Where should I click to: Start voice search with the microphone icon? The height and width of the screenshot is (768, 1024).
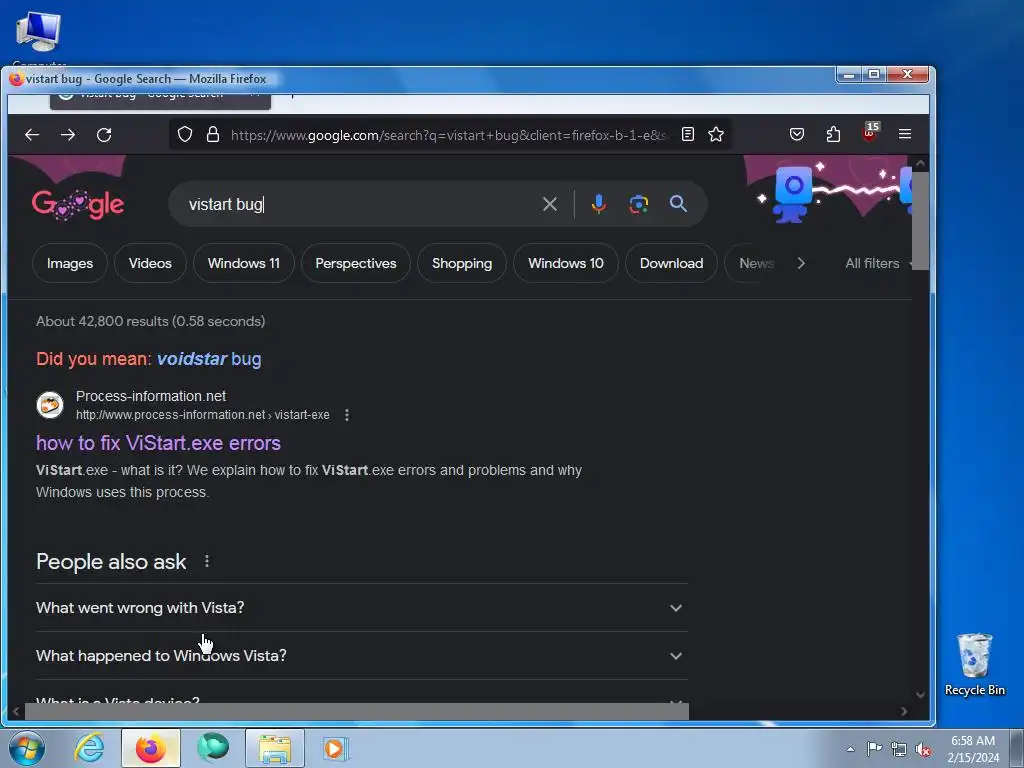pyautogui.click(x=599, y=204)
